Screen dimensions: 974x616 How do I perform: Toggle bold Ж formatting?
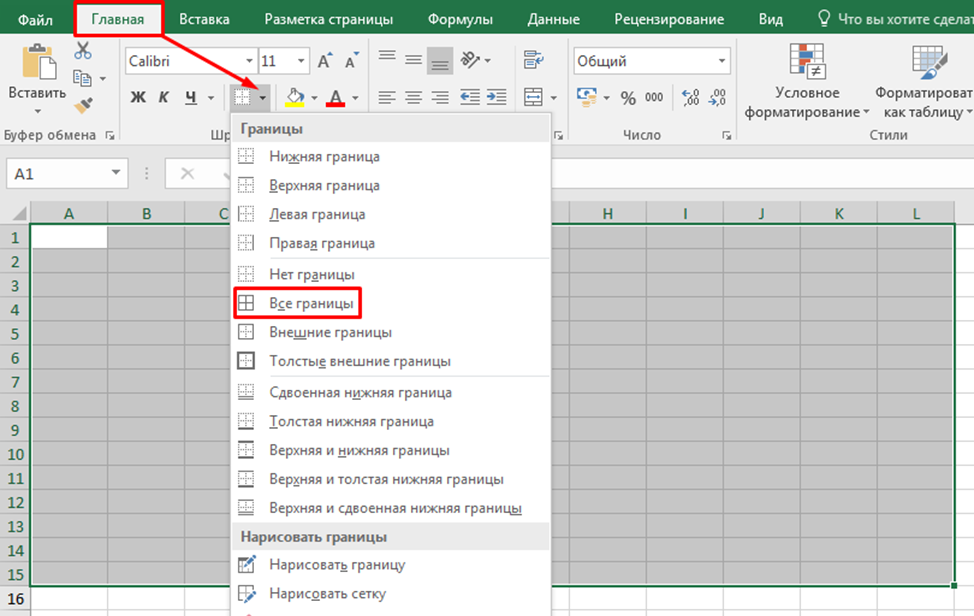[138, 97]
